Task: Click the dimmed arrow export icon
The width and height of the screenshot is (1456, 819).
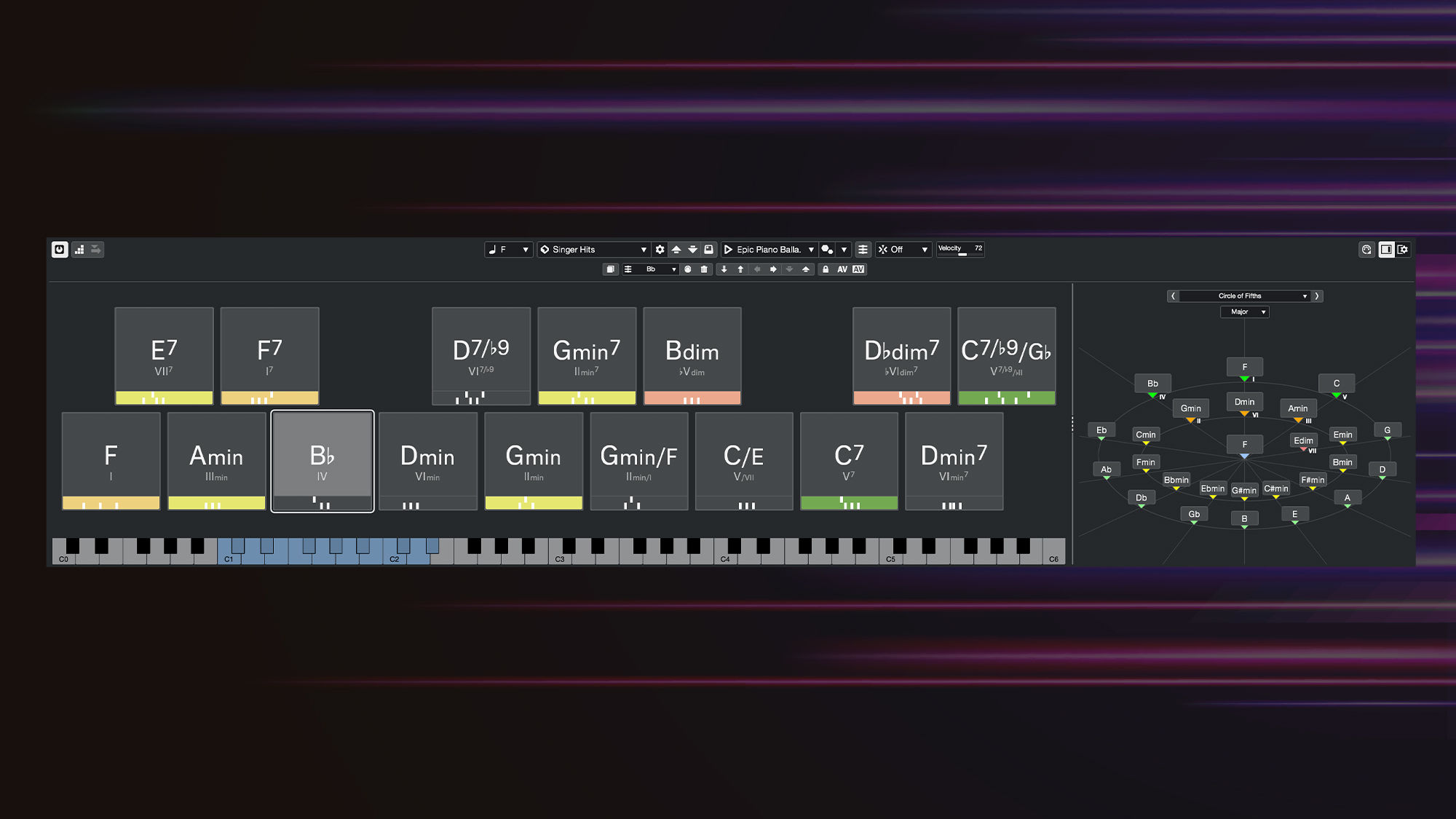Action: 96,250
